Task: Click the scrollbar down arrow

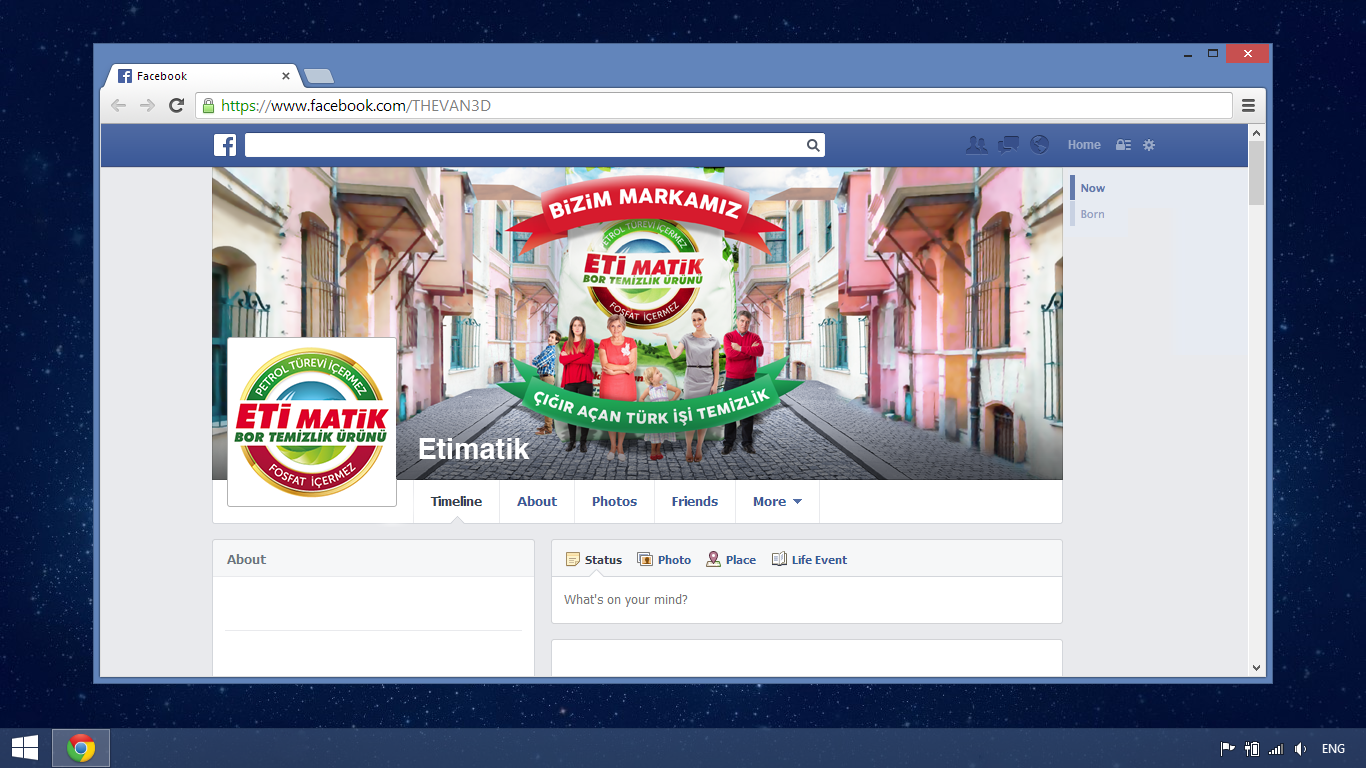Action: pos(1257,667)
